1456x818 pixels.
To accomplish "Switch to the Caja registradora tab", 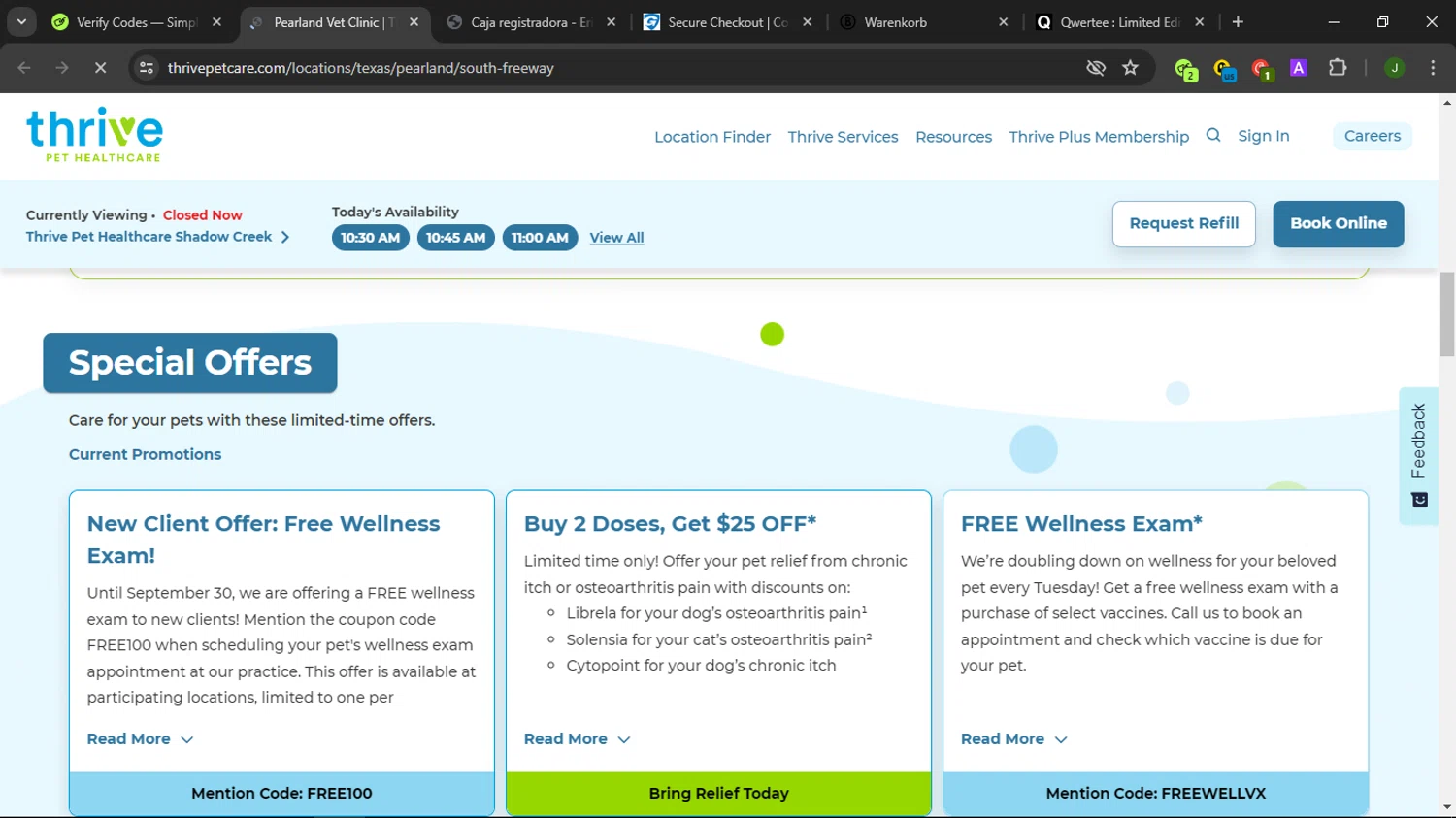I will pyautogui.click(x=530, y=22).
